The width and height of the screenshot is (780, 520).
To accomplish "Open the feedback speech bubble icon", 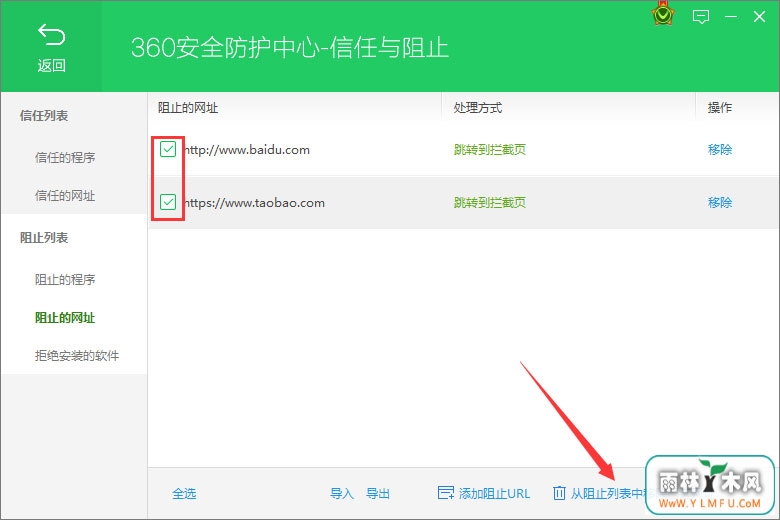I will pos(700,17).
